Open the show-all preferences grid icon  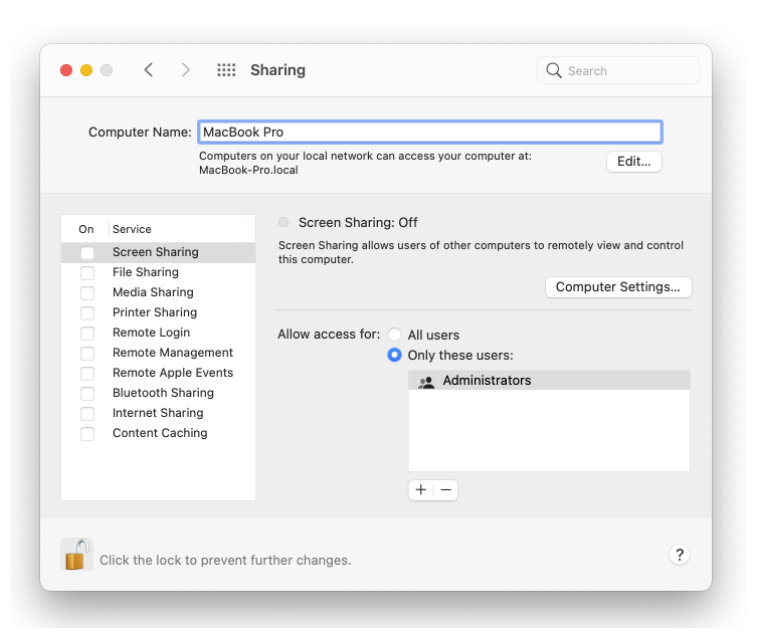pos(226,70)
